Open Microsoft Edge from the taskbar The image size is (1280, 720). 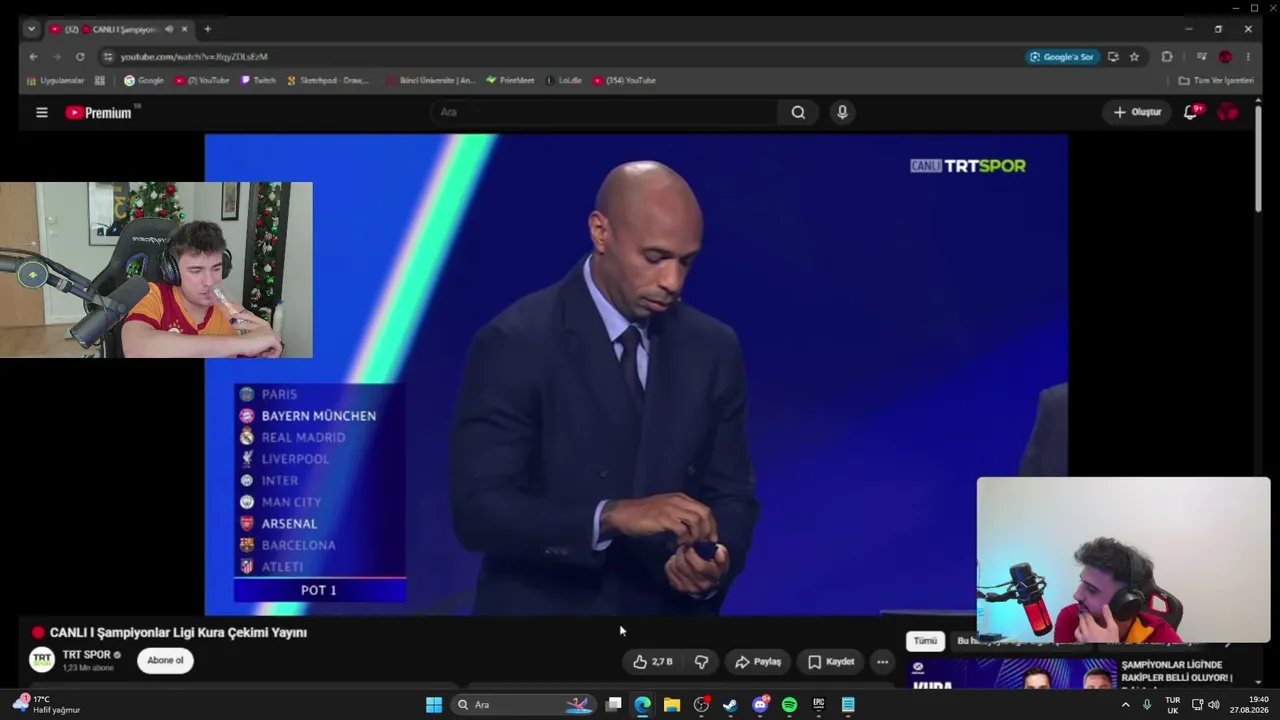pyautogui.click(x=642, y=705)
